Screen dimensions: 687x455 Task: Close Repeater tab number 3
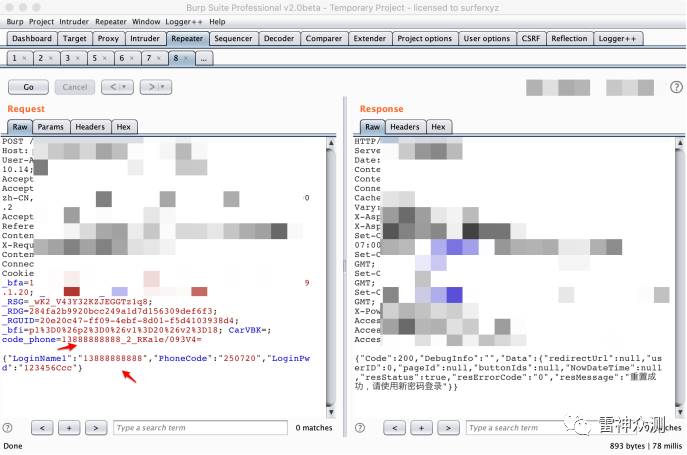pyautogui.click(x=78, y=58)
